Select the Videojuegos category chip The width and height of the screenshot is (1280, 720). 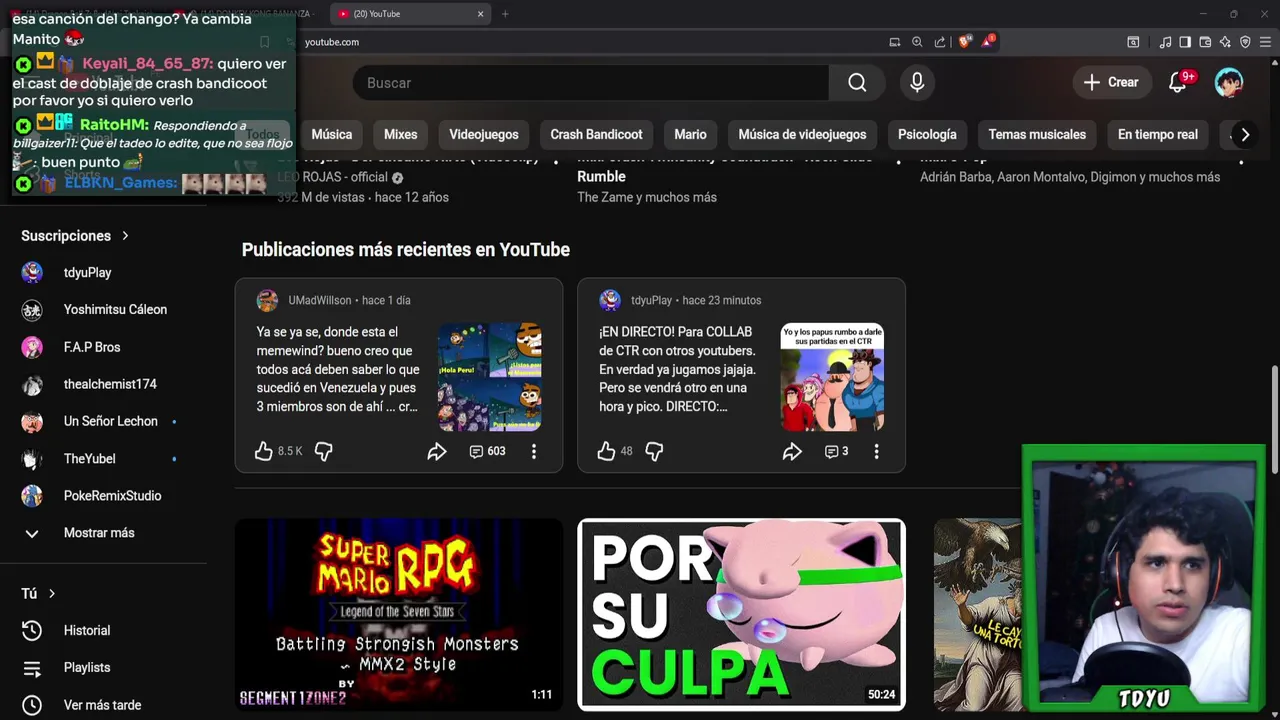484,134
